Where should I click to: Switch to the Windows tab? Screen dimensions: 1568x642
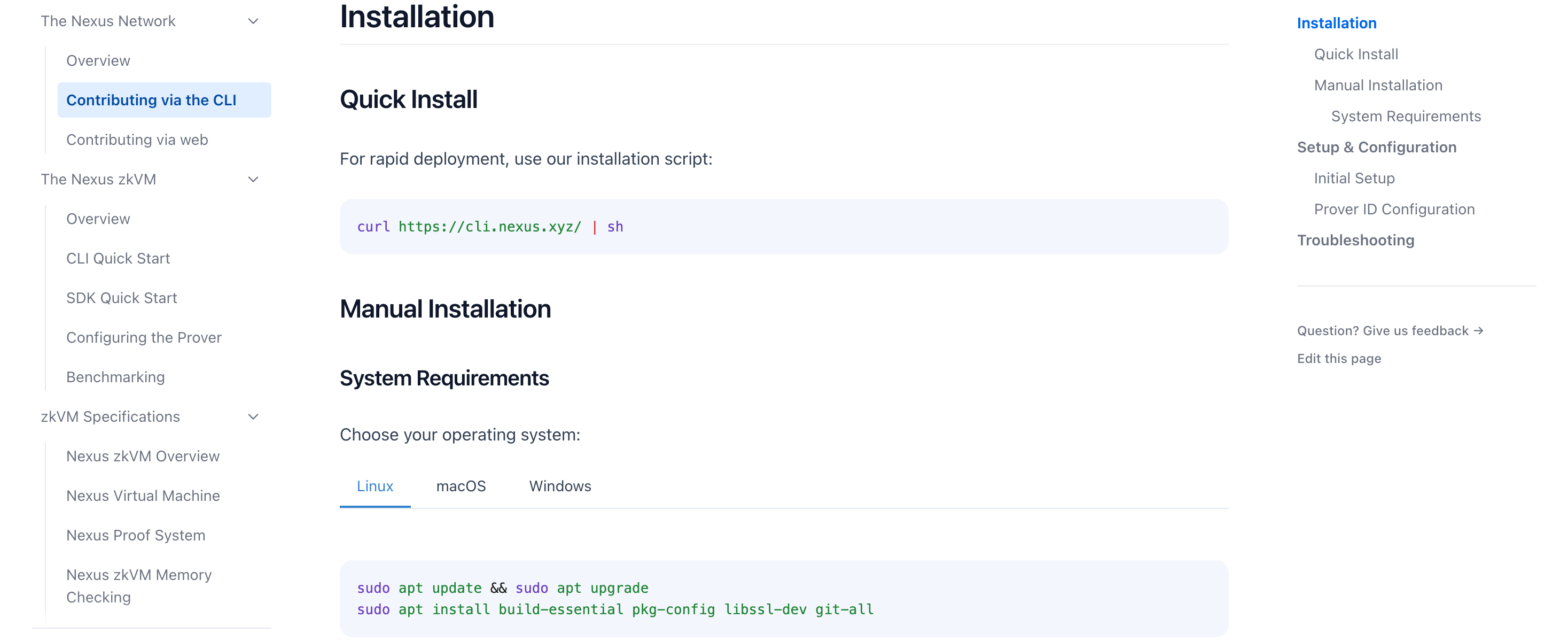coord(559,486)
